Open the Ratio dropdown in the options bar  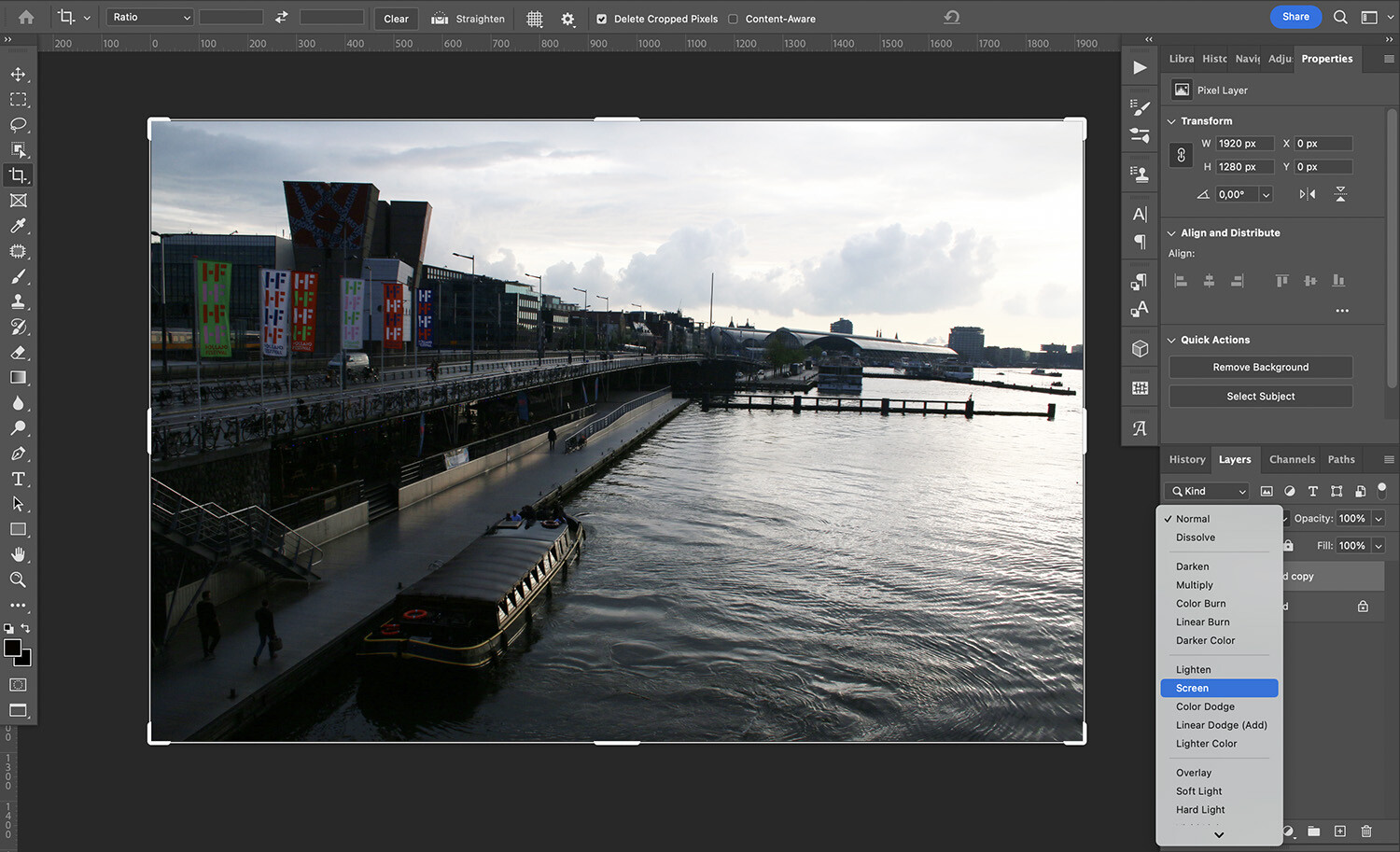[x=149, y=16]
